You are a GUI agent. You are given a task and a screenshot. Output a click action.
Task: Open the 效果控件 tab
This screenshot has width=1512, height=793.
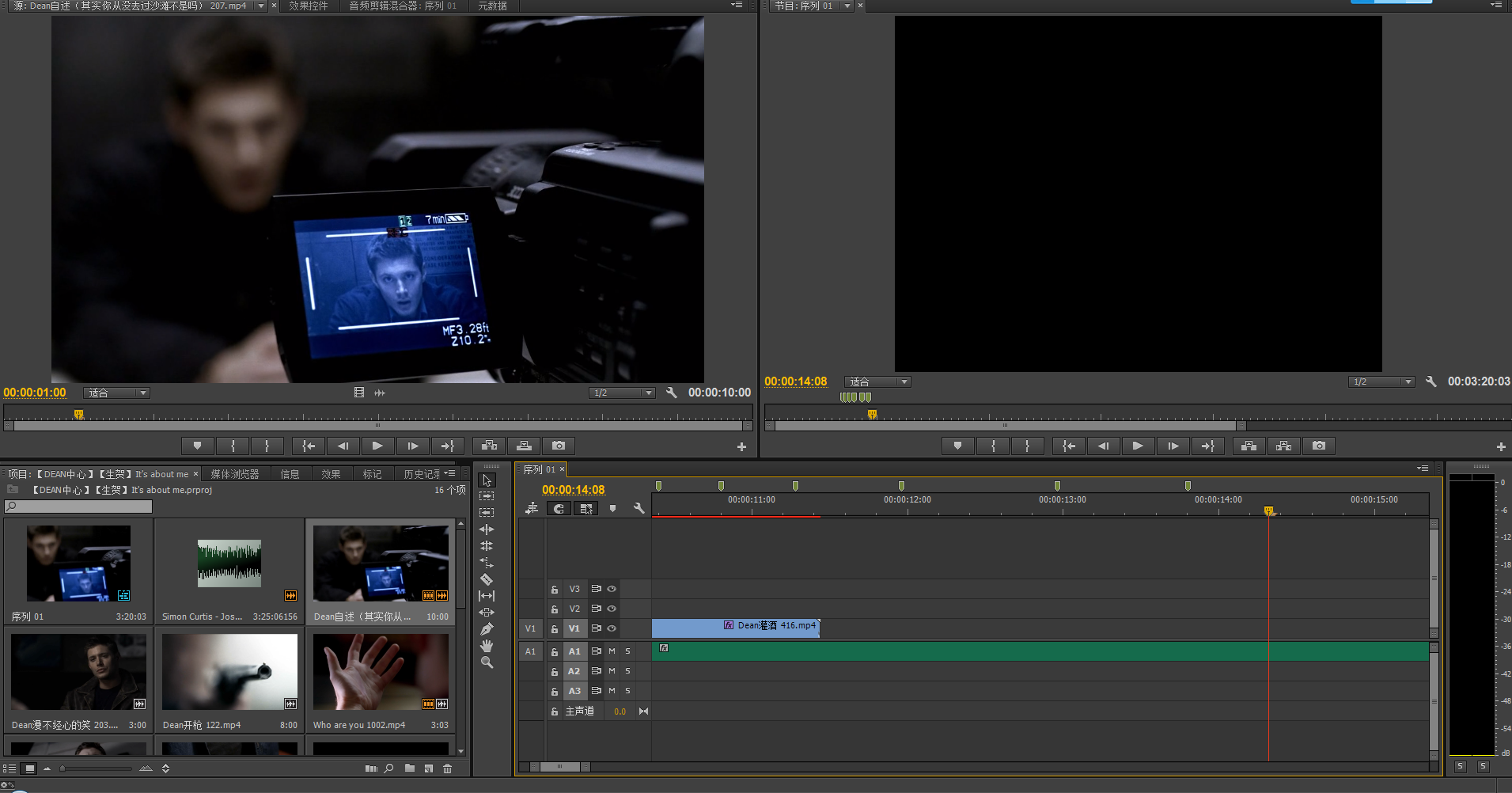click(x=308, y=6)
